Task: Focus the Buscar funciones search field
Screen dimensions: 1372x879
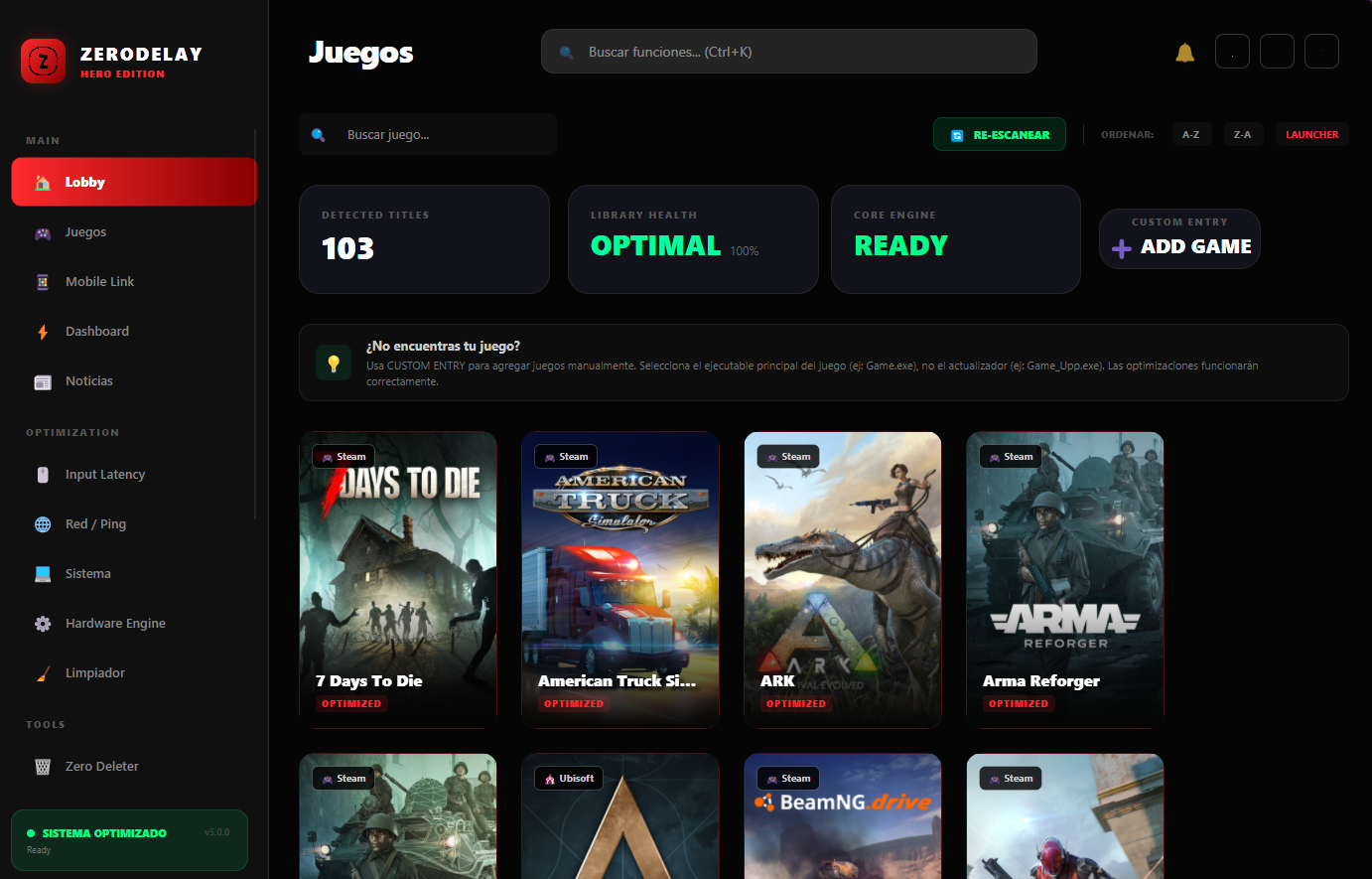Action: tap(789, 52)
